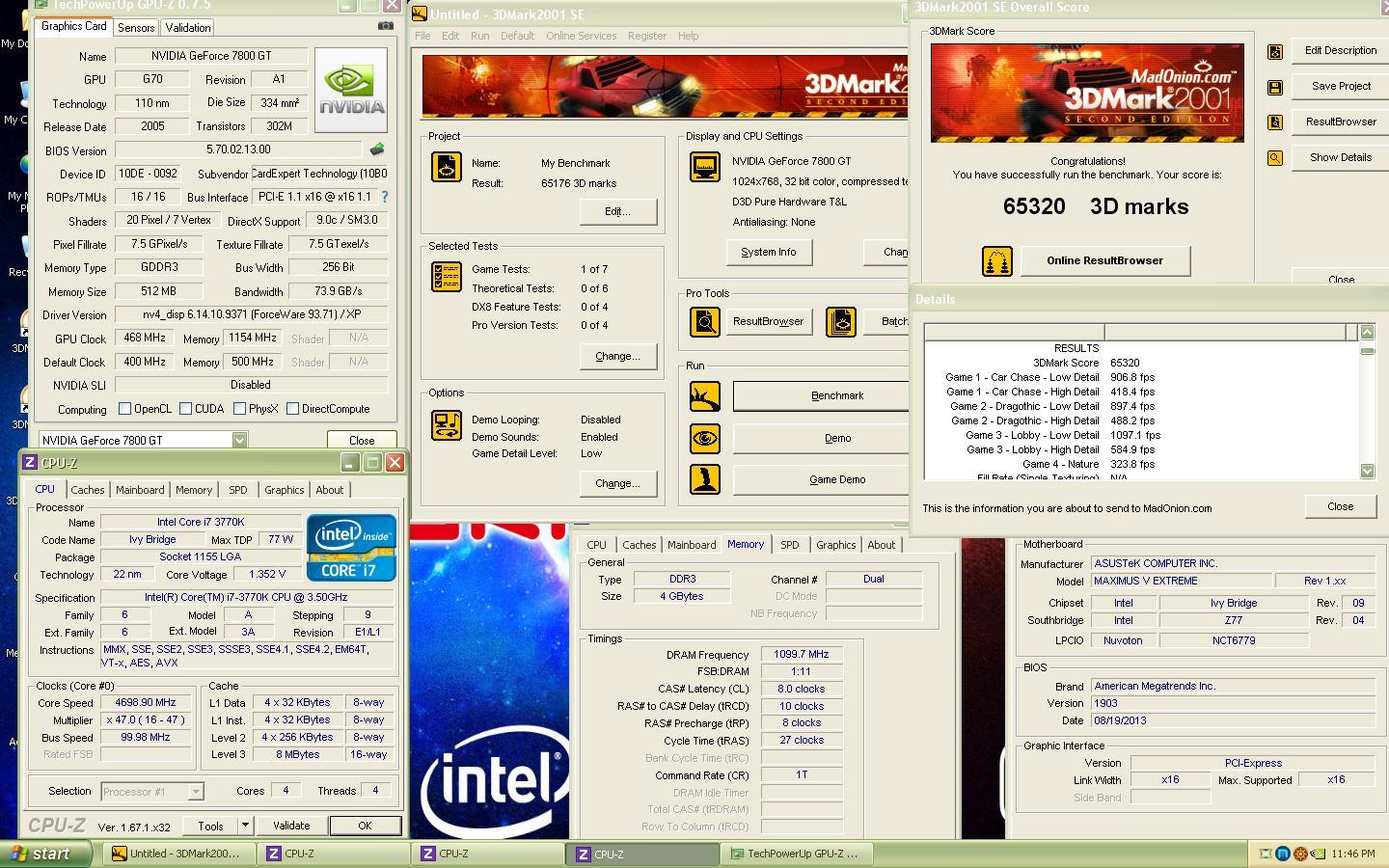Click the Core Speed value field
This screenshot has height=868, width=1389.
(147, 703)
